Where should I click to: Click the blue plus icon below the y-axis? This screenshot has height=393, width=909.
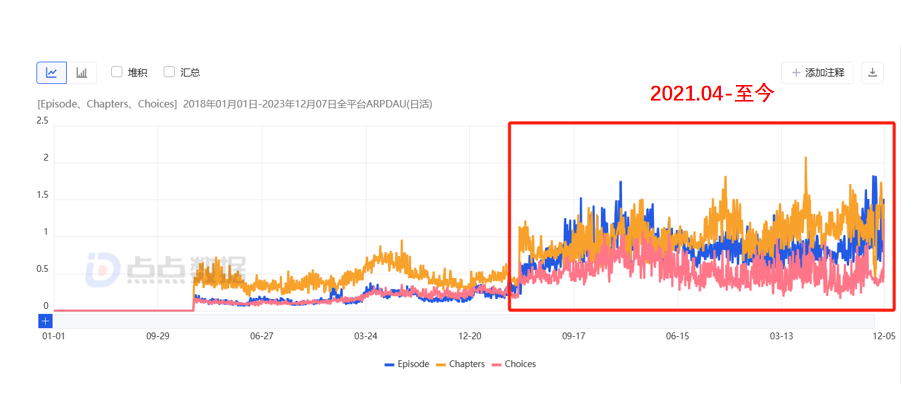tap(46, 321)
